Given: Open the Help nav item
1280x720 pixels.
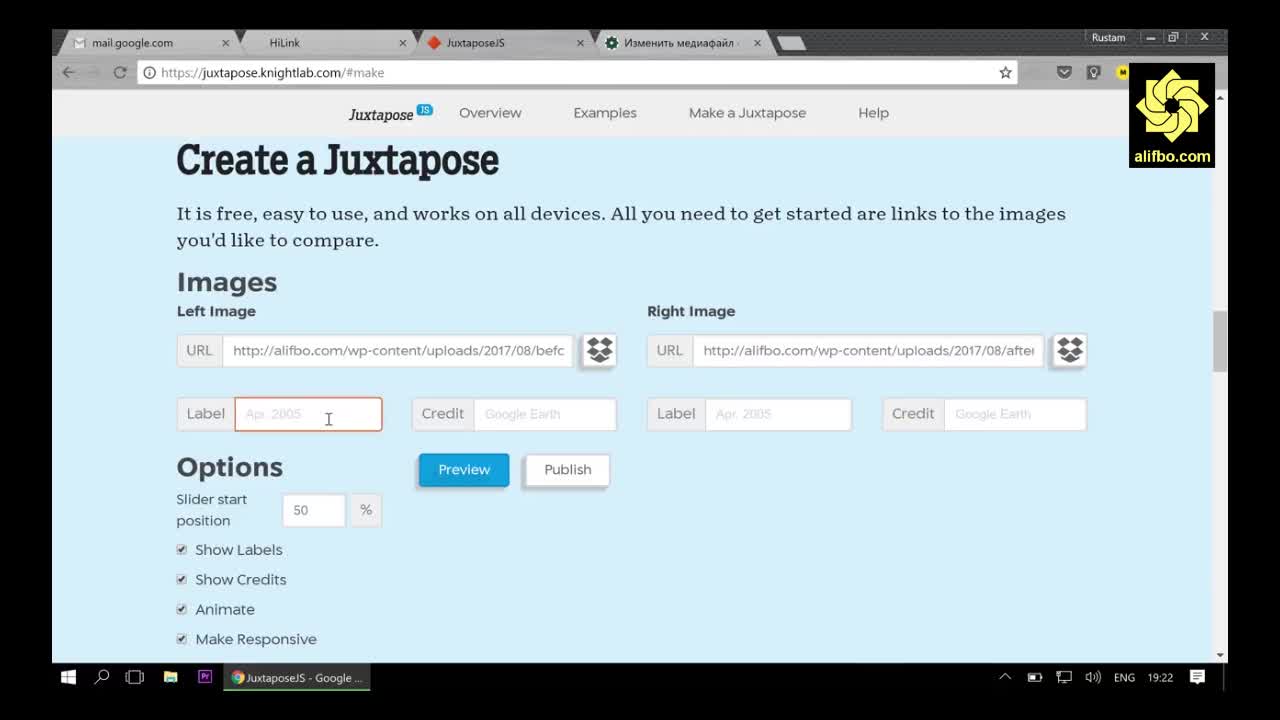Looking at the screenshot, I should pos(873,113).
